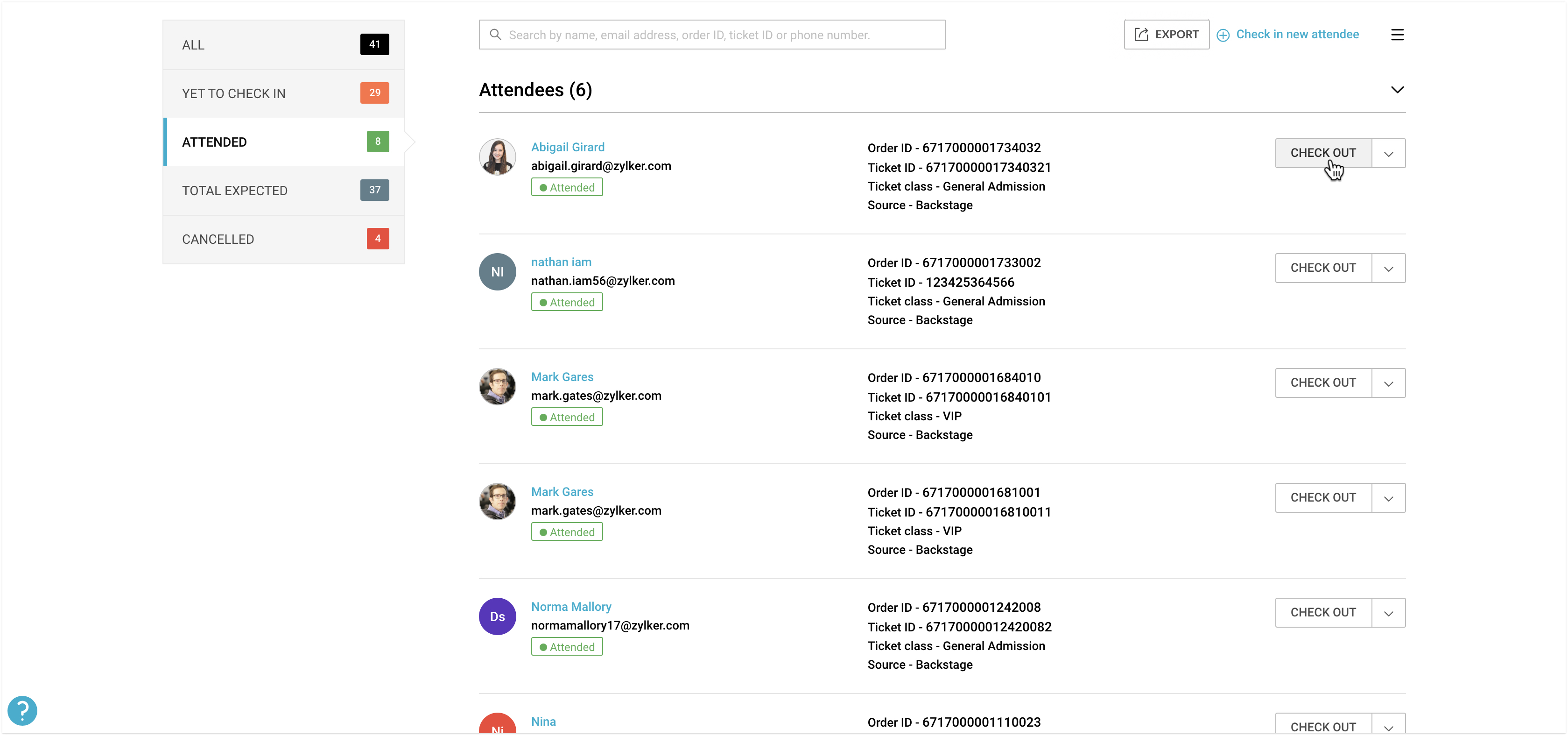Click email normamallory17@zylker.com

610,626
